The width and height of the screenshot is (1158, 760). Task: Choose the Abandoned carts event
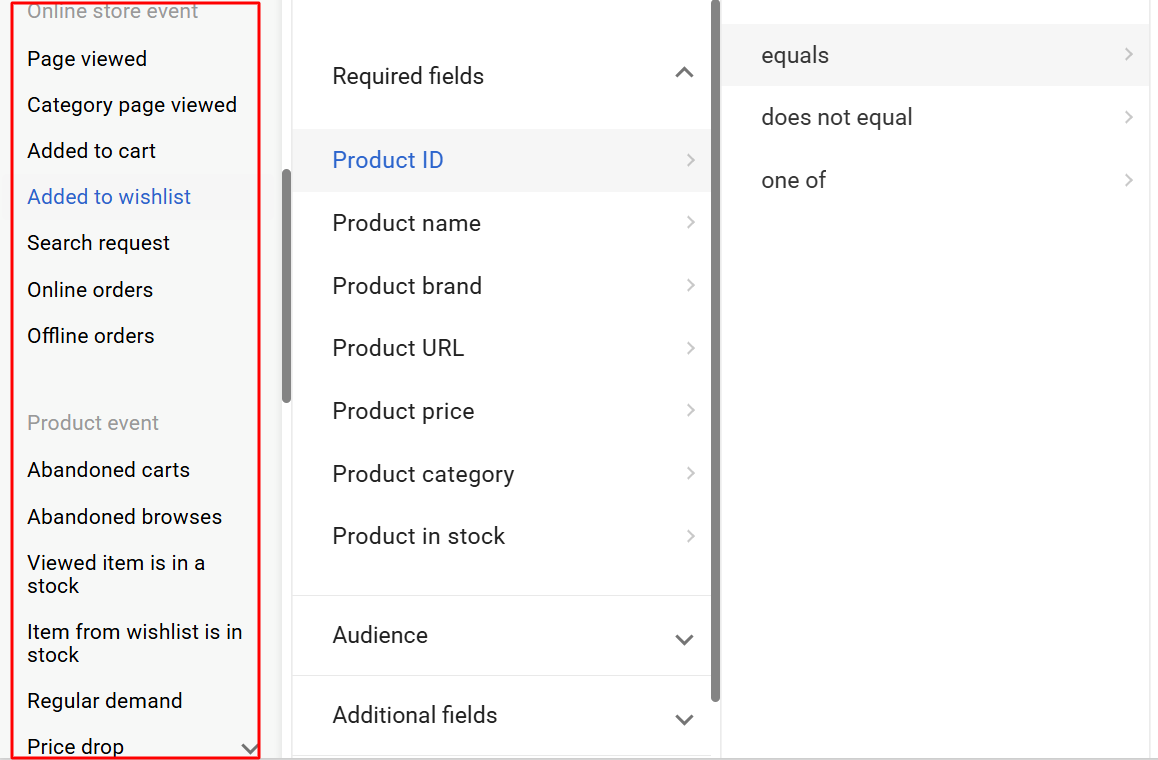[108, 470]
